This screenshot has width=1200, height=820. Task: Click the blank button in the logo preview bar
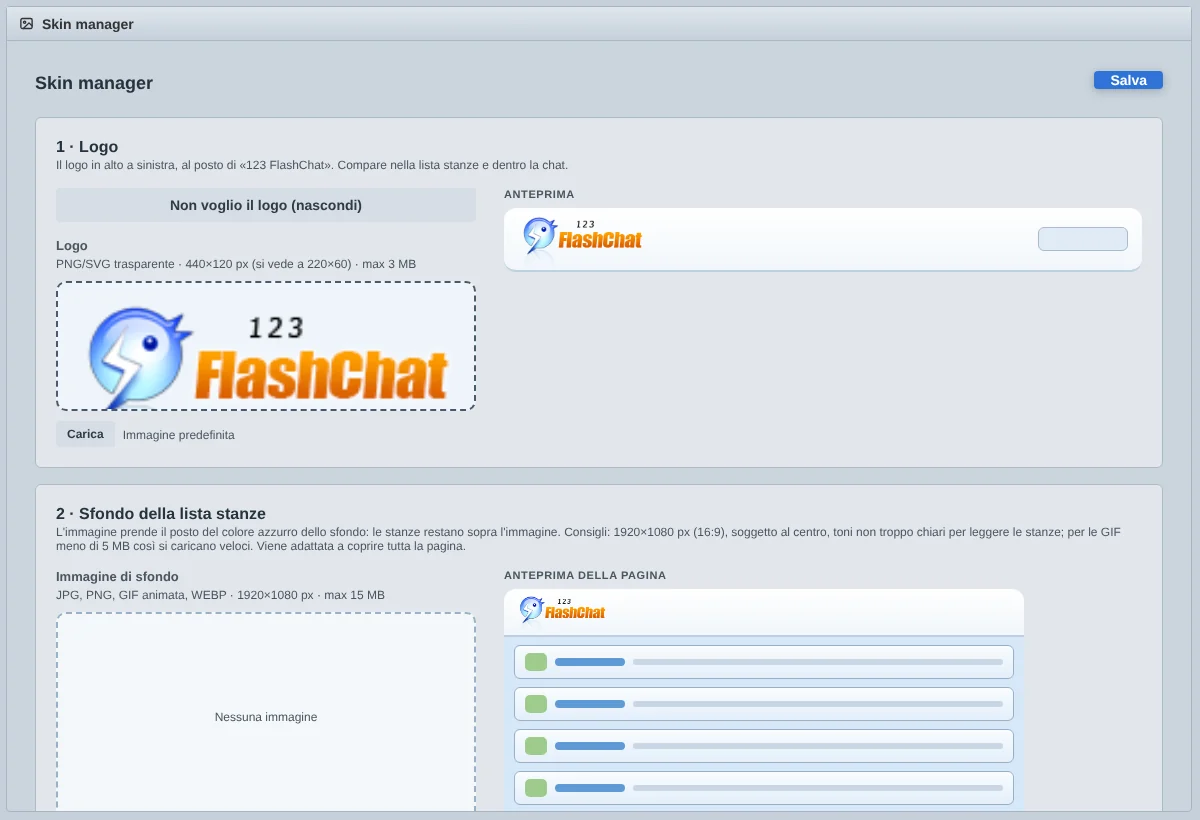point(1083,239)
